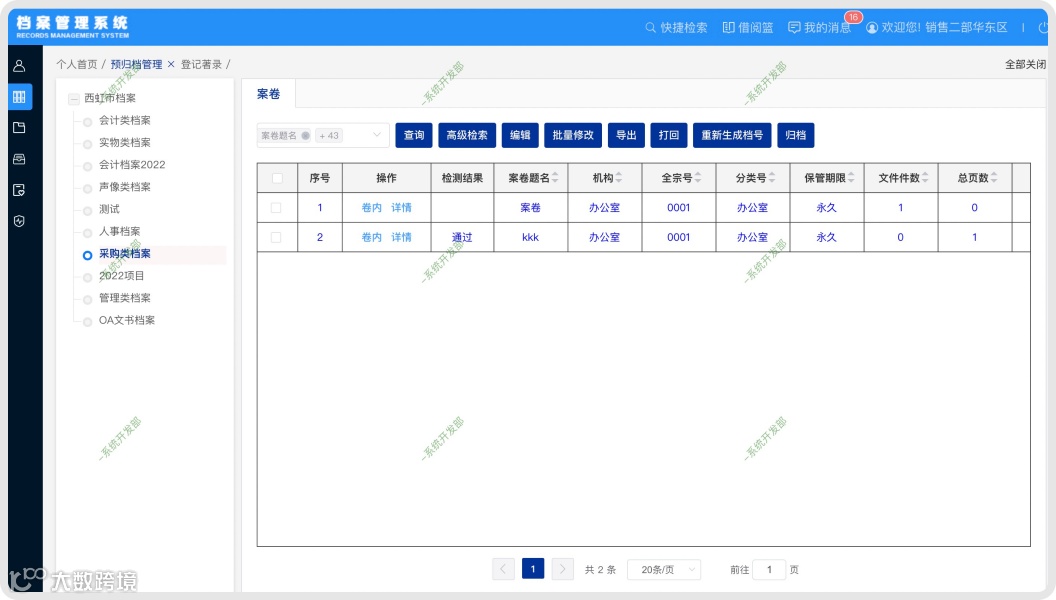Screen dimensions: 1056x600
Task: Toggle the select-all header checkbox
Action: [x=277, y=178]
